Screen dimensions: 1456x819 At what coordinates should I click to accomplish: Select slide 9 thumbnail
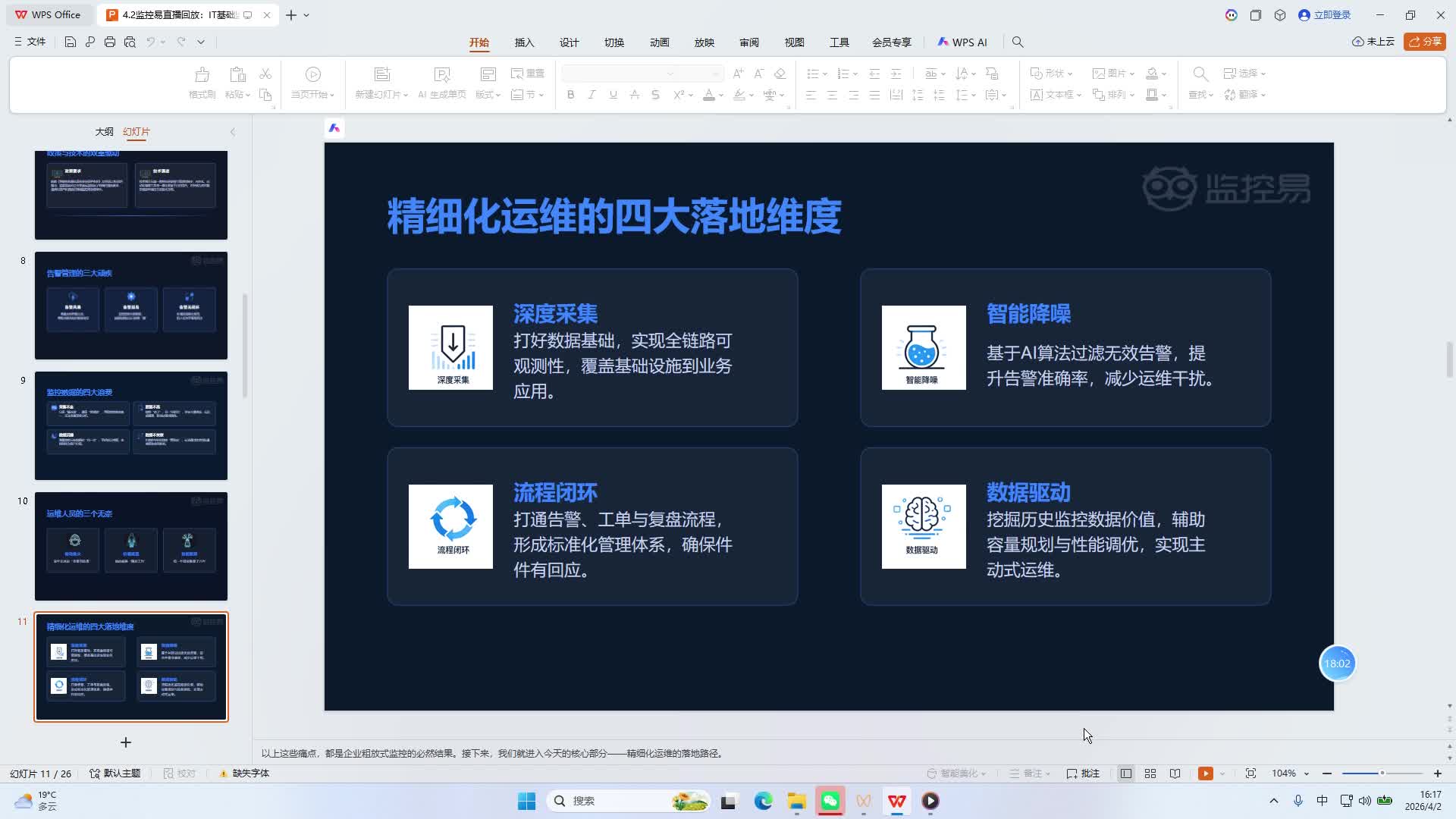pyautogui.click(x=131, y=425)
